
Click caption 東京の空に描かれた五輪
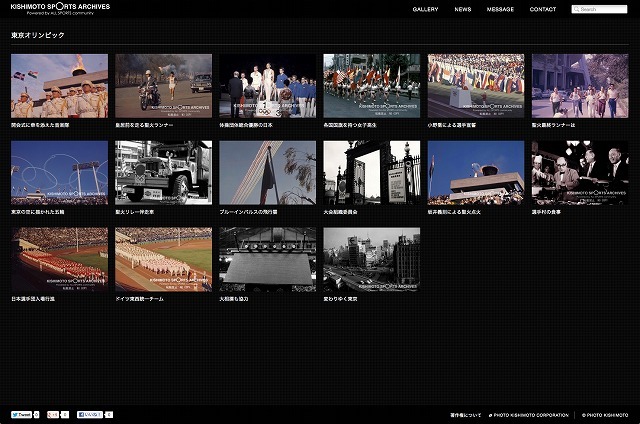pyautogui.click(x=38, y=212)
